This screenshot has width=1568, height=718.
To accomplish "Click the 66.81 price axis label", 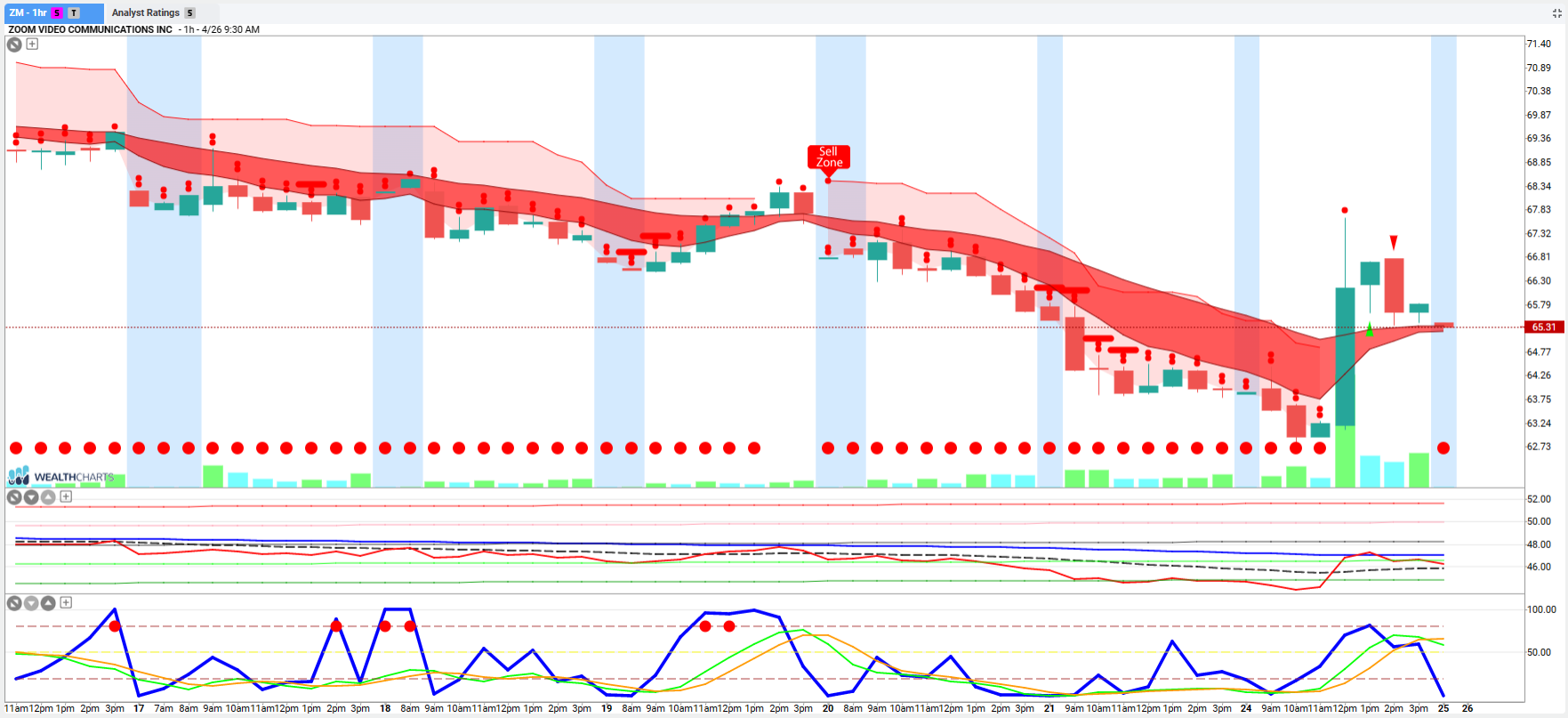I will pos(1539,257).
